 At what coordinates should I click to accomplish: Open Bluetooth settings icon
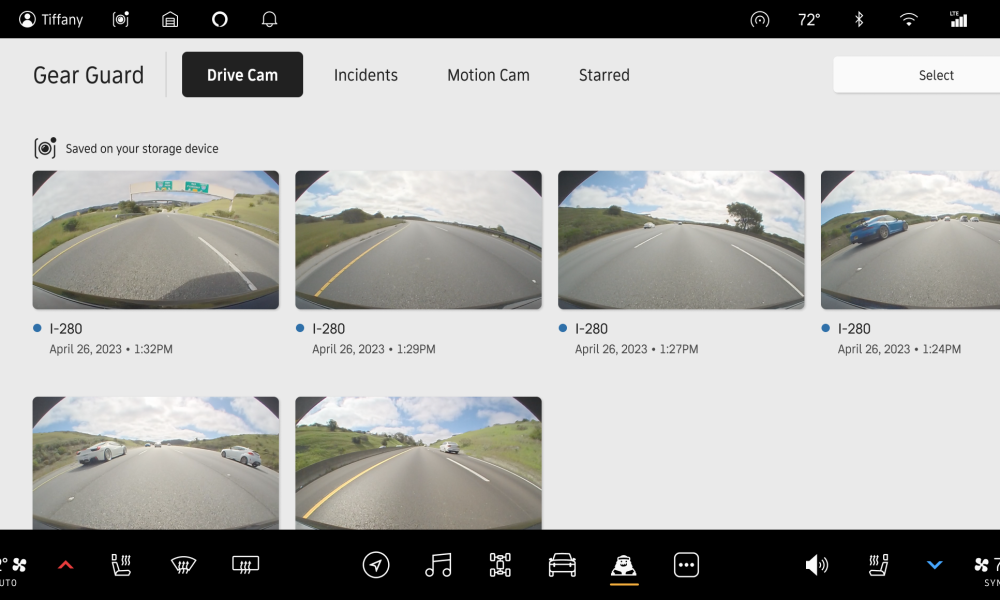859,20
